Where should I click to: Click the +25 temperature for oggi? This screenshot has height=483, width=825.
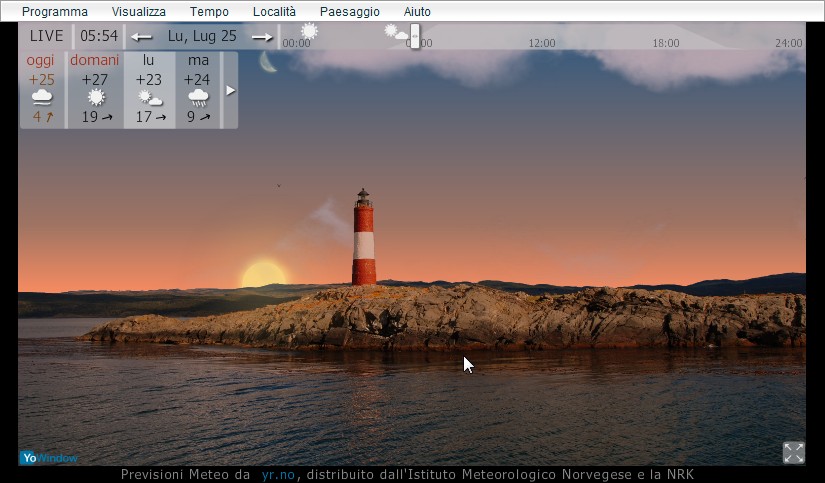click(42, 79)
